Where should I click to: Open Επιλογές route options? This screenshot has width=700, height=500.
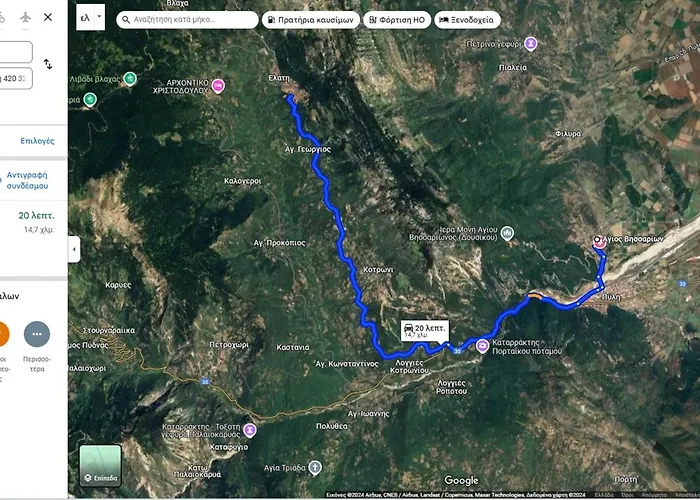click(x=38, y=141)
